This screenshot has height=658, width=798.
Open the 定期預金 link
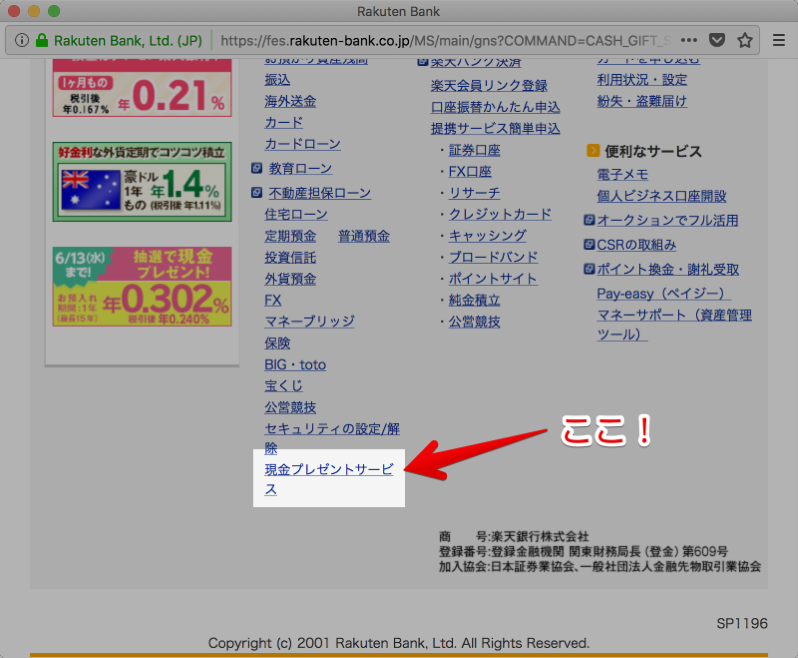click(x=290, y=236)
